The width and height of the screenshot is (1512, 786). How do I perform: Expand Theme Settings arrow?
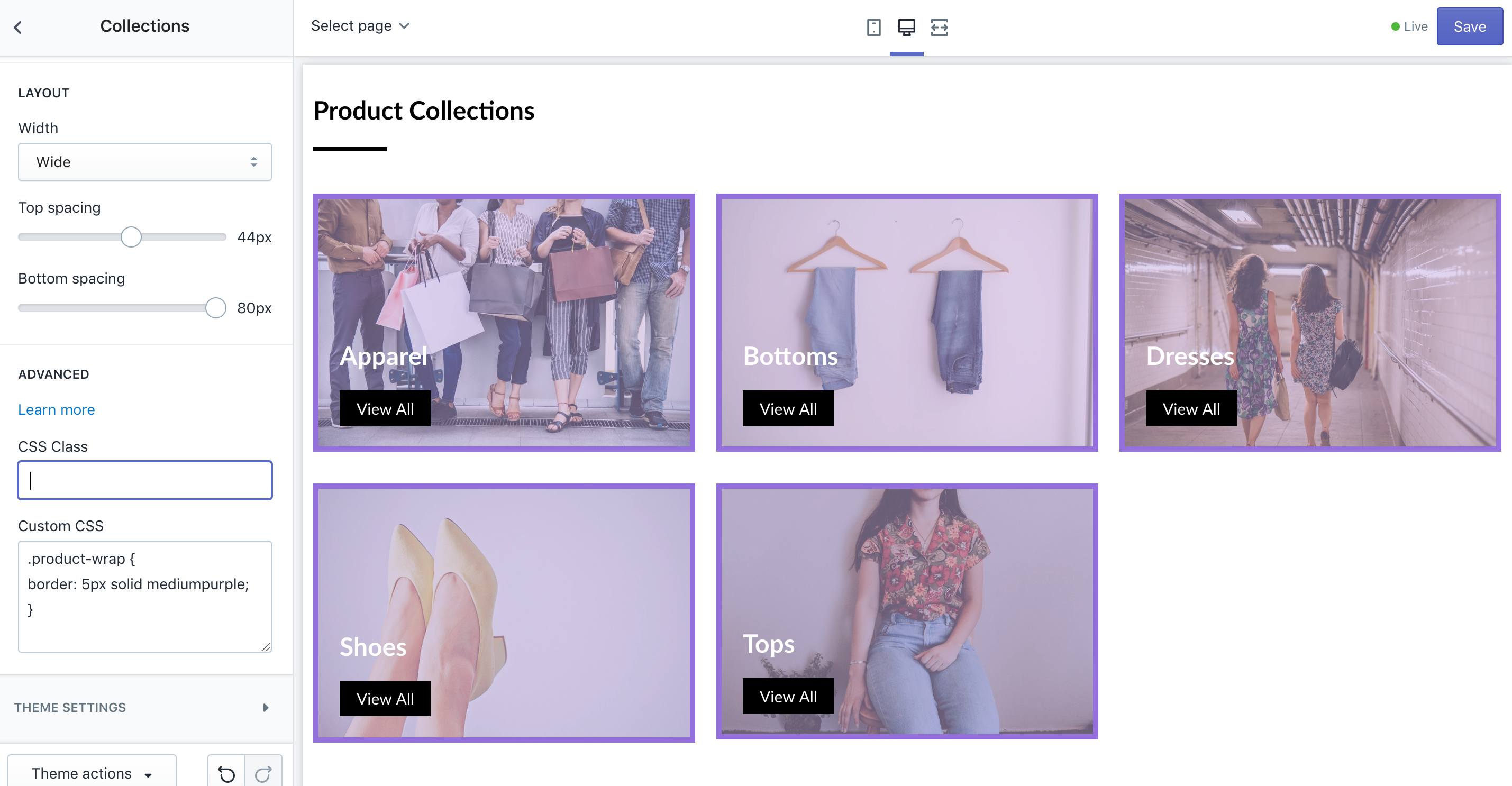click(265, 707)
